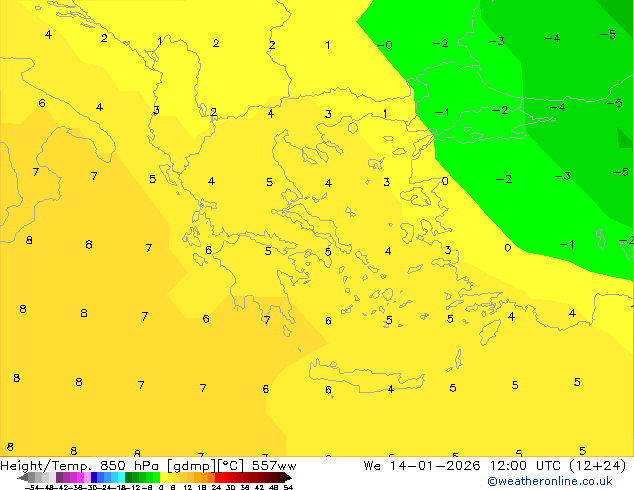The width and height of the screenshot is (634, 490).
Task: Click the Height/Temp. 850 hPa map title
Action: (82, 465)
